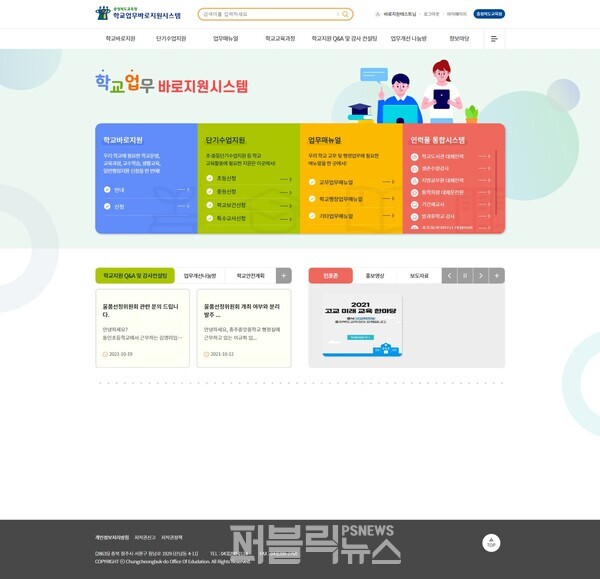Screen dimensions: 600x579
Task: Pause the media slideshow
Action: tap(465, 276)
